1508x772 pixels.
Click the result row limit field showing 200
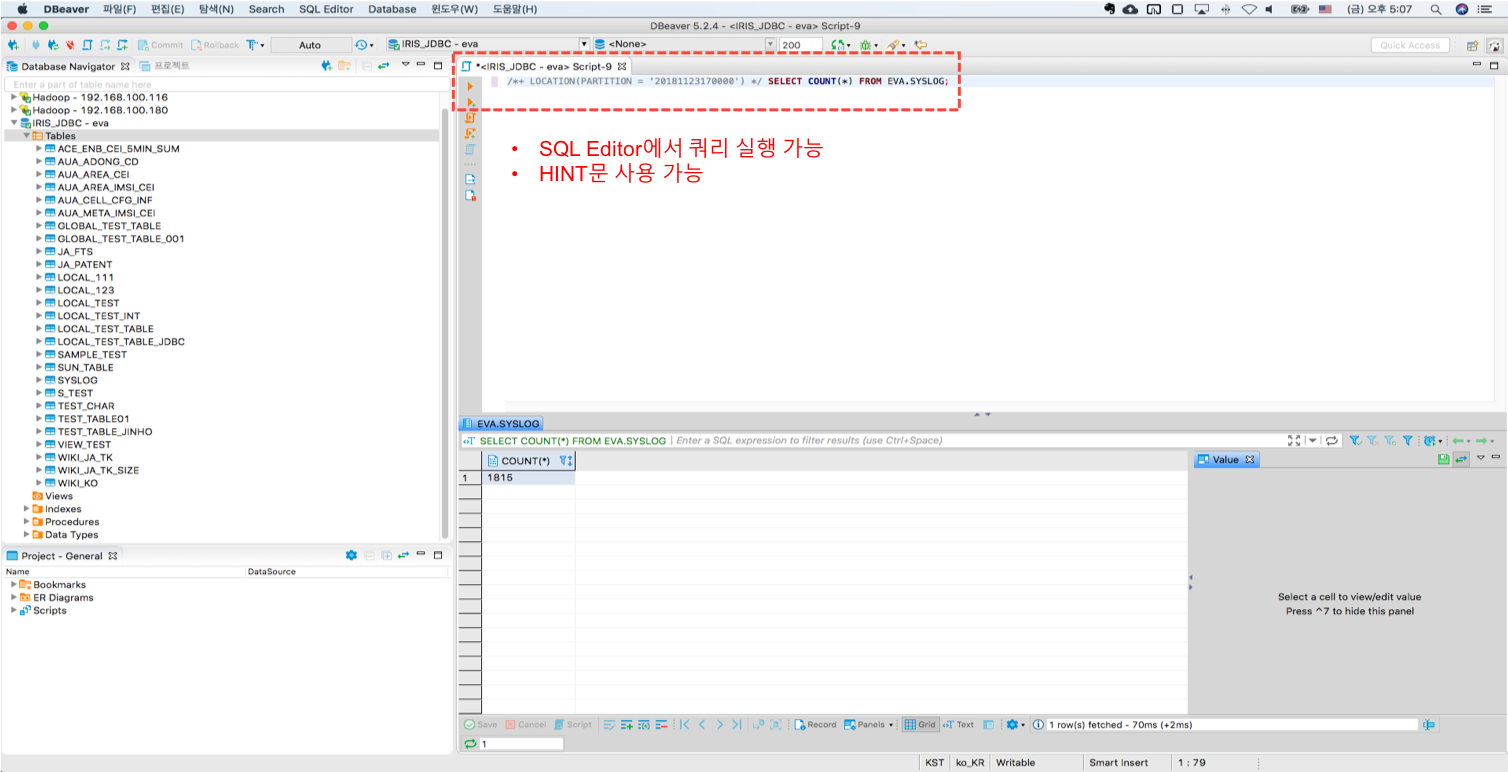coord(801,45)
